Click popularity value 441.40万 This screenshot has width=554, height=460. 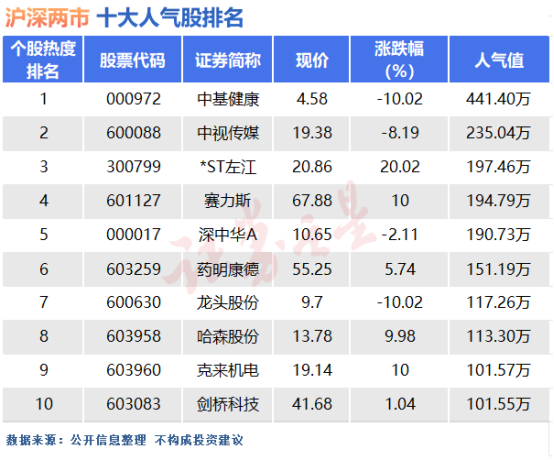tap(498, 99)
